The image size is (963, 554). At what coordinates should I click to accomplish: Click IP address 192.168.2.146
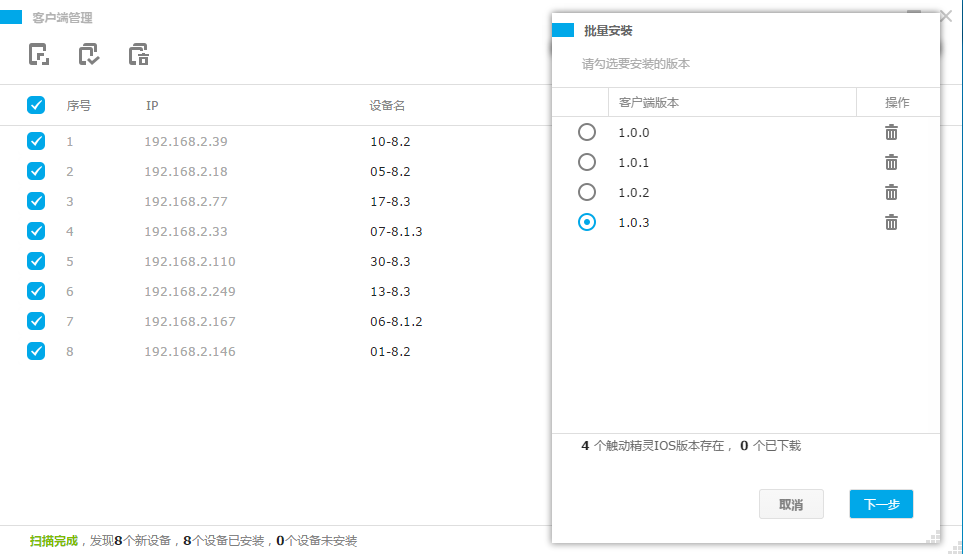click(190, 352)
